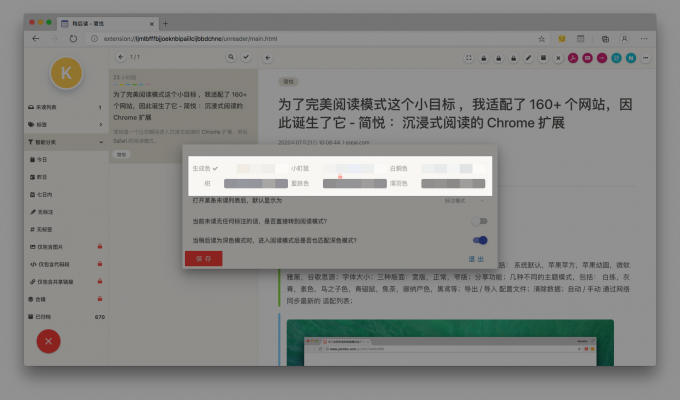Open the 已归档 archived list
Screen dimensions: 680x400
pos(65,317)
